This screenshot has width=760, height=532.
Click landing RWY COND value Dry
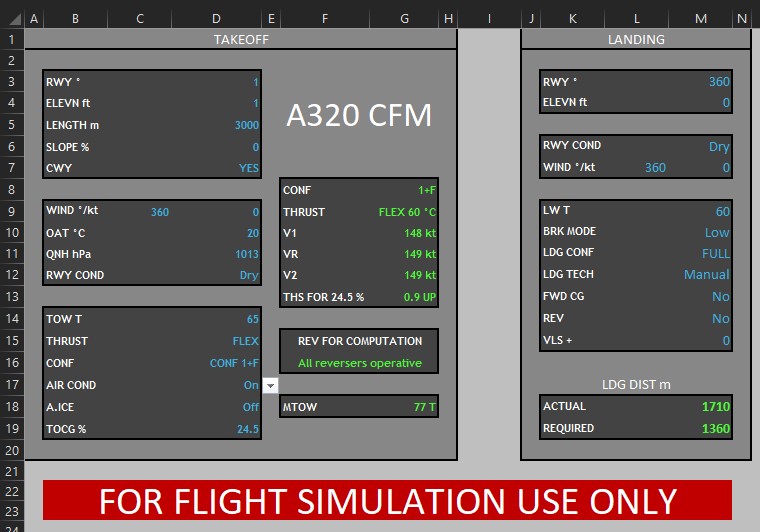[719, 146]
